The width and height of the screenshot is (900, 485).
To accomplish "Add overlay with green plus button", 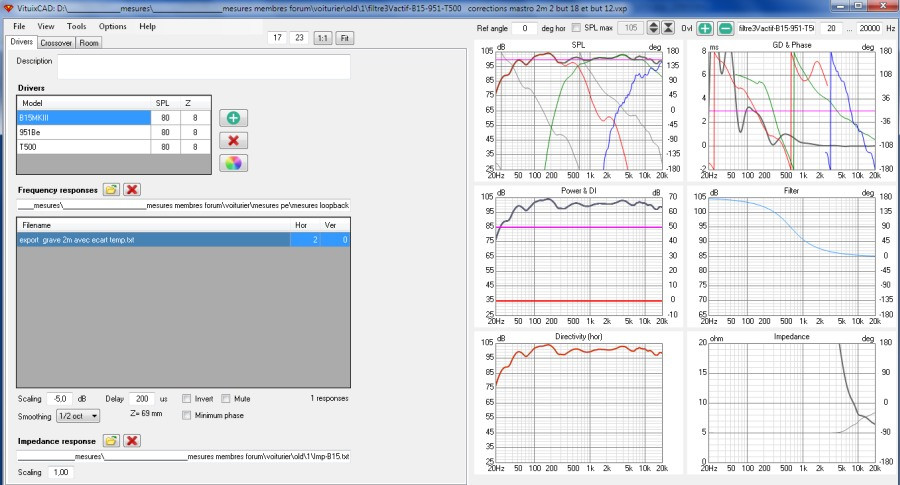I will pyautogui.click(x=705, y=28).
